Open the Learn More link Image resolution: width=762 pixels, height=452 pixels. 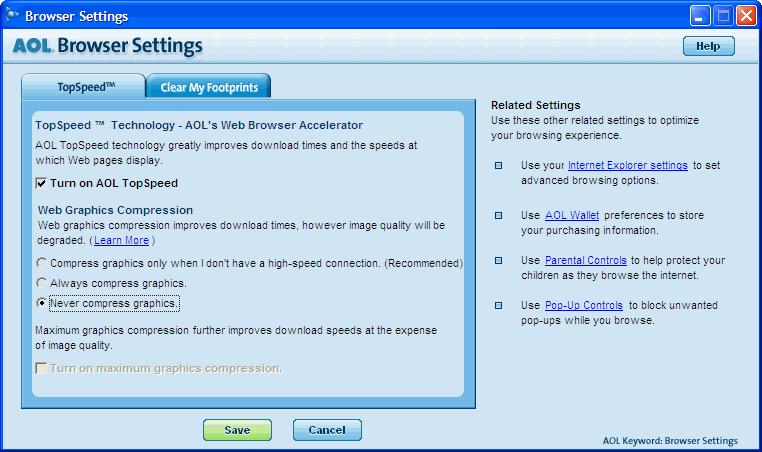(x=121, y=241)
